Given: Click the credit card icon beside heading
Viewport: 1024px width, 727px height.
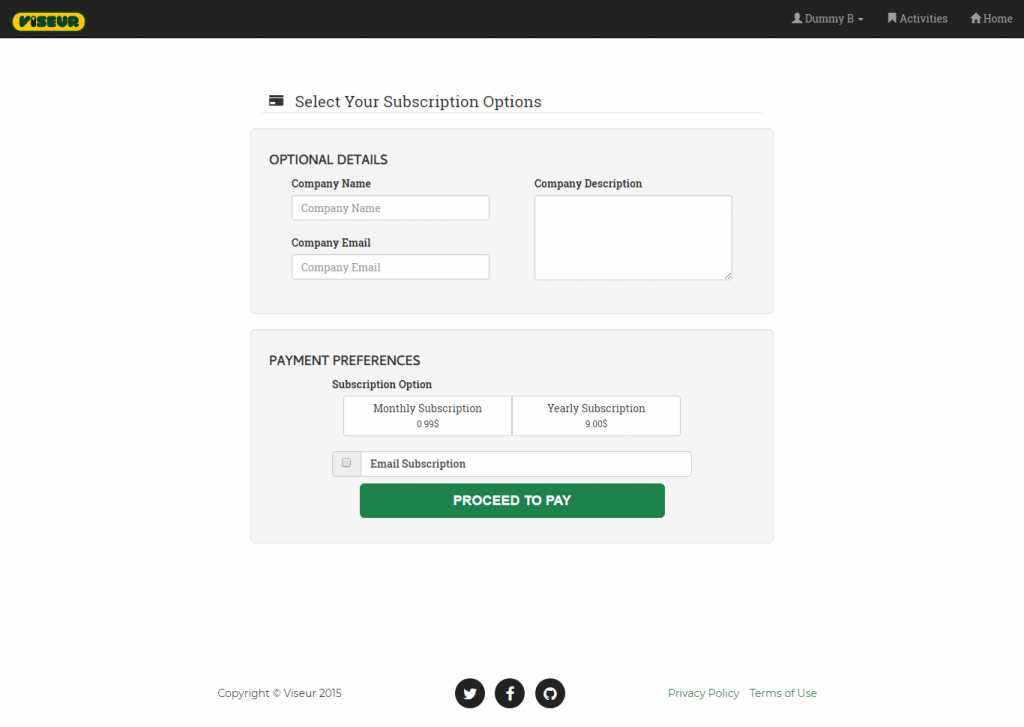Looking at the screenshot, I should 276,101.
